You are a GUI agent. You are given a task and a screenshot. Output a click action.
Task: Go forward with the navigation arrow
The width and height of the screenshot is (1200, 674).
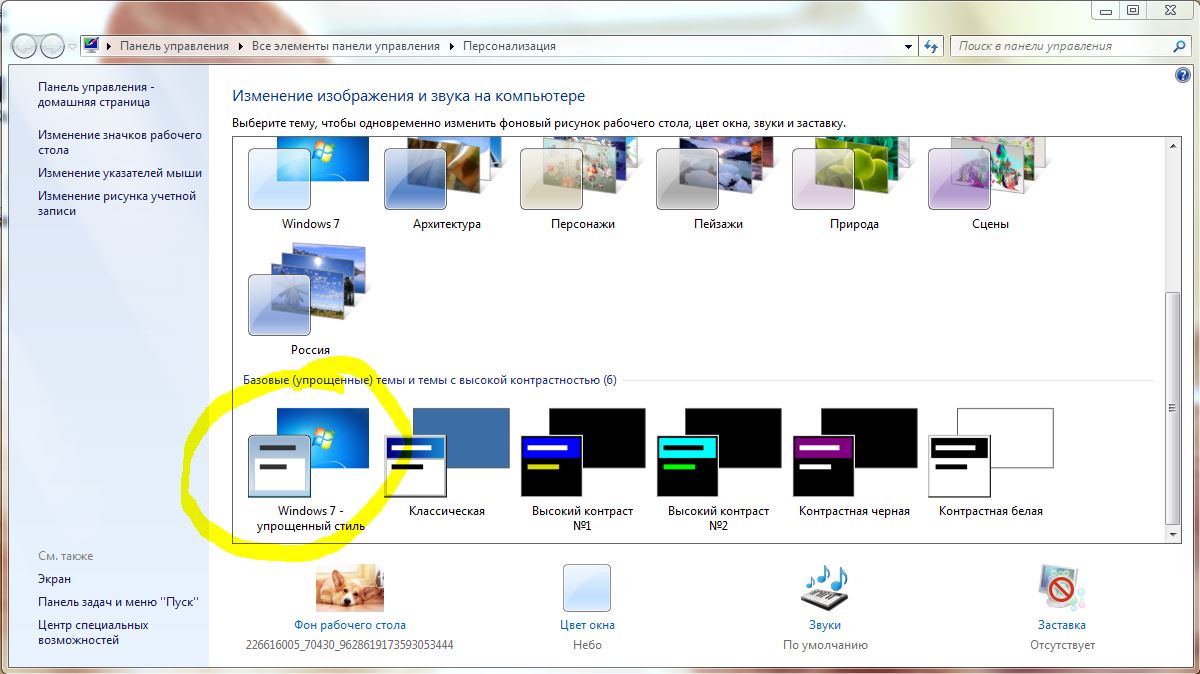(52, 46)
